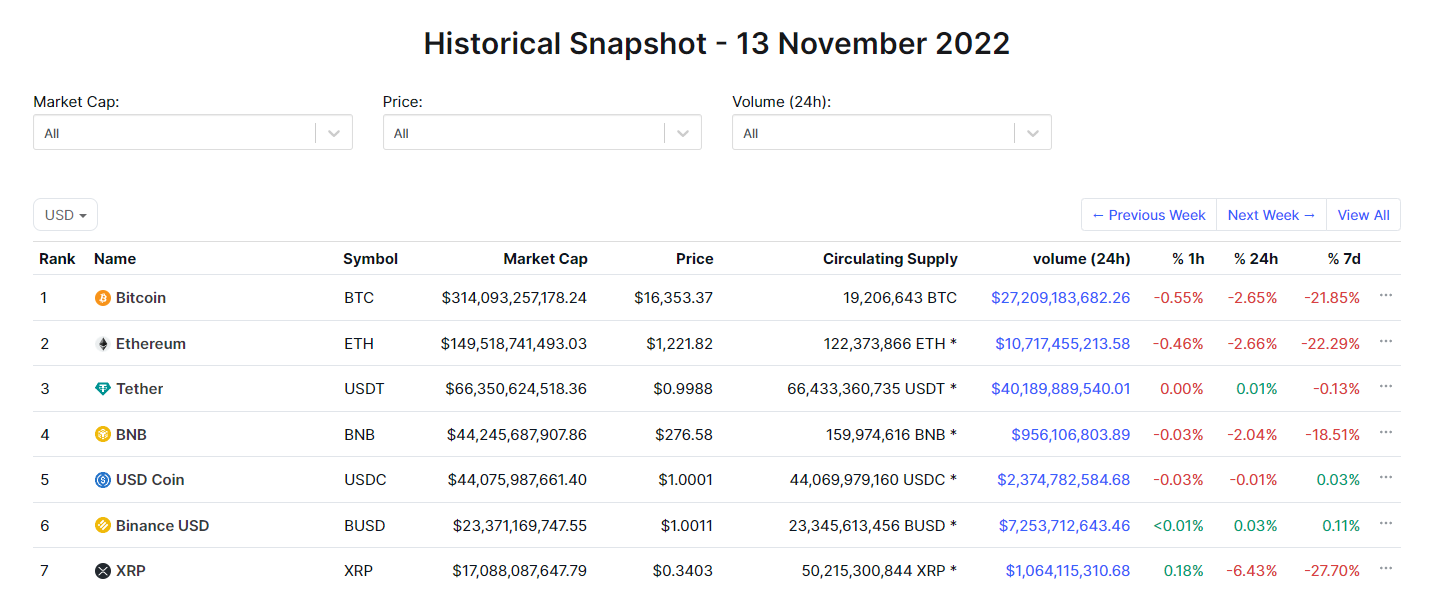Screen dimensions: 1430x592
Task: Click the Ethereum diamond logo icon
Action: coord(102,344)
